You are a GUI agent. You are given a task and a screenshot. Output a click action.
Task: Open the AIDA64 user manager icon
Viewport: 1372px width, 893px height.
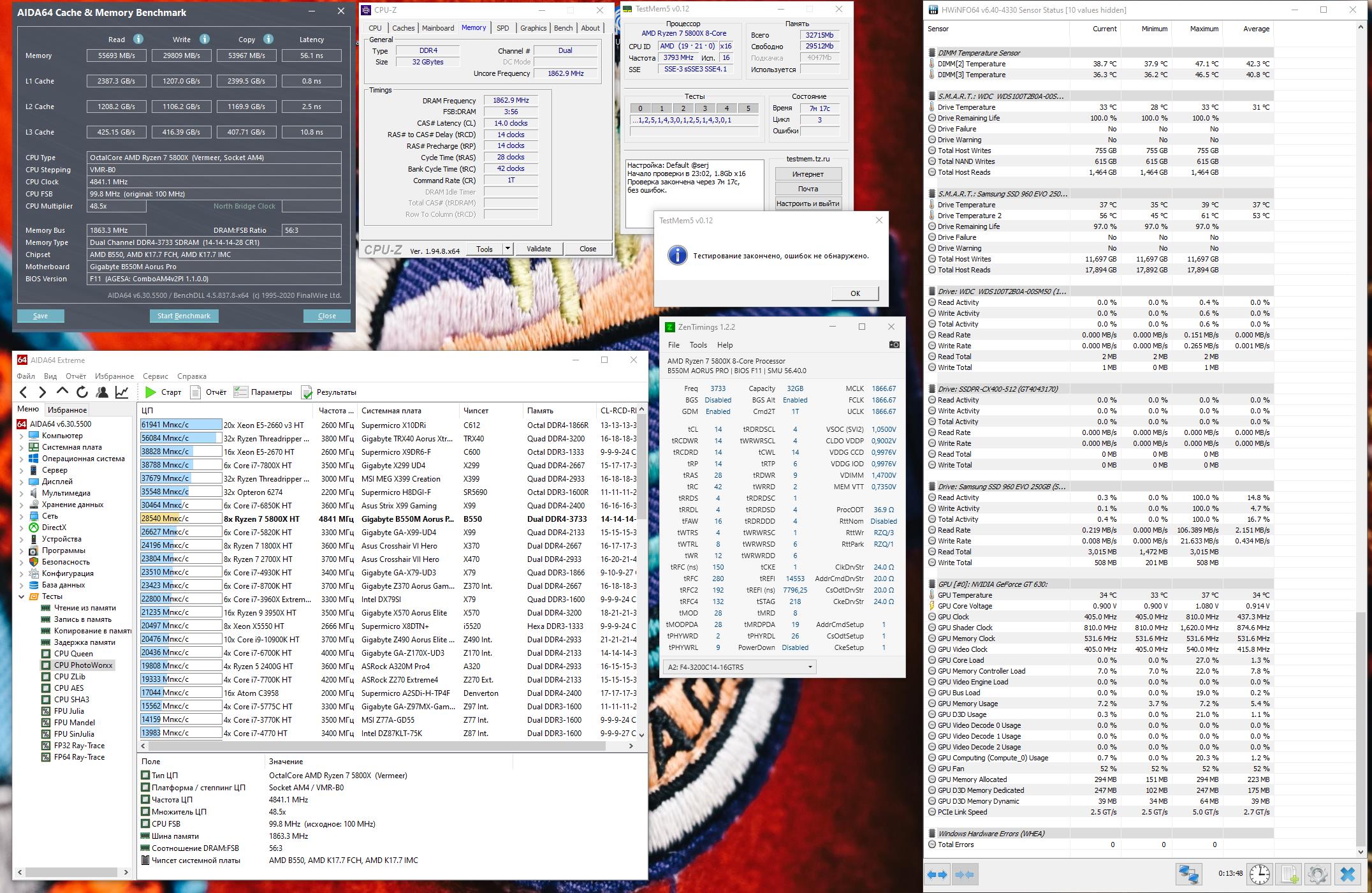[x=101, y=392]
